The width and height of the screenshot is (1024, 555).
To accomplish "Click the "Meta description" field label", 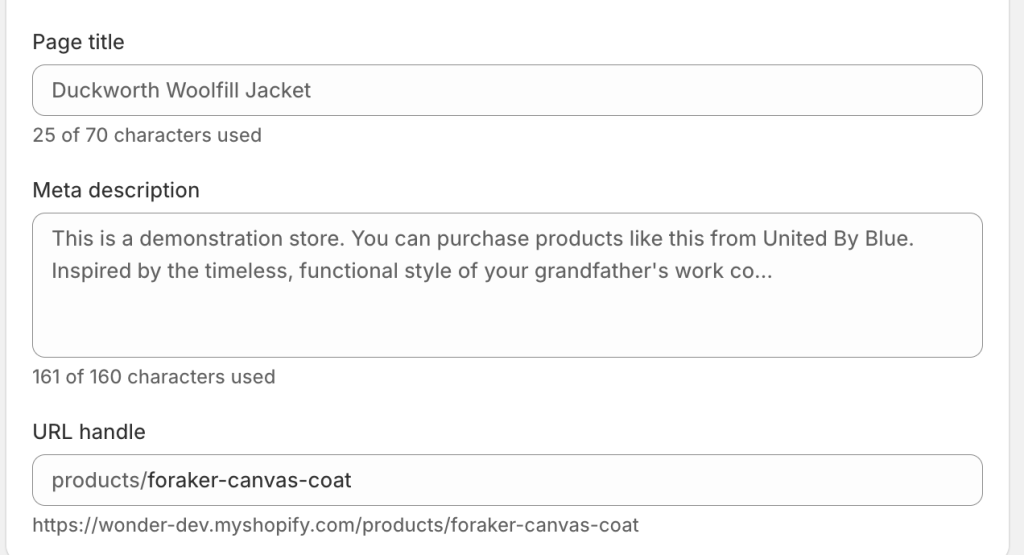I will pyautogui.click(x=115, y=190).
